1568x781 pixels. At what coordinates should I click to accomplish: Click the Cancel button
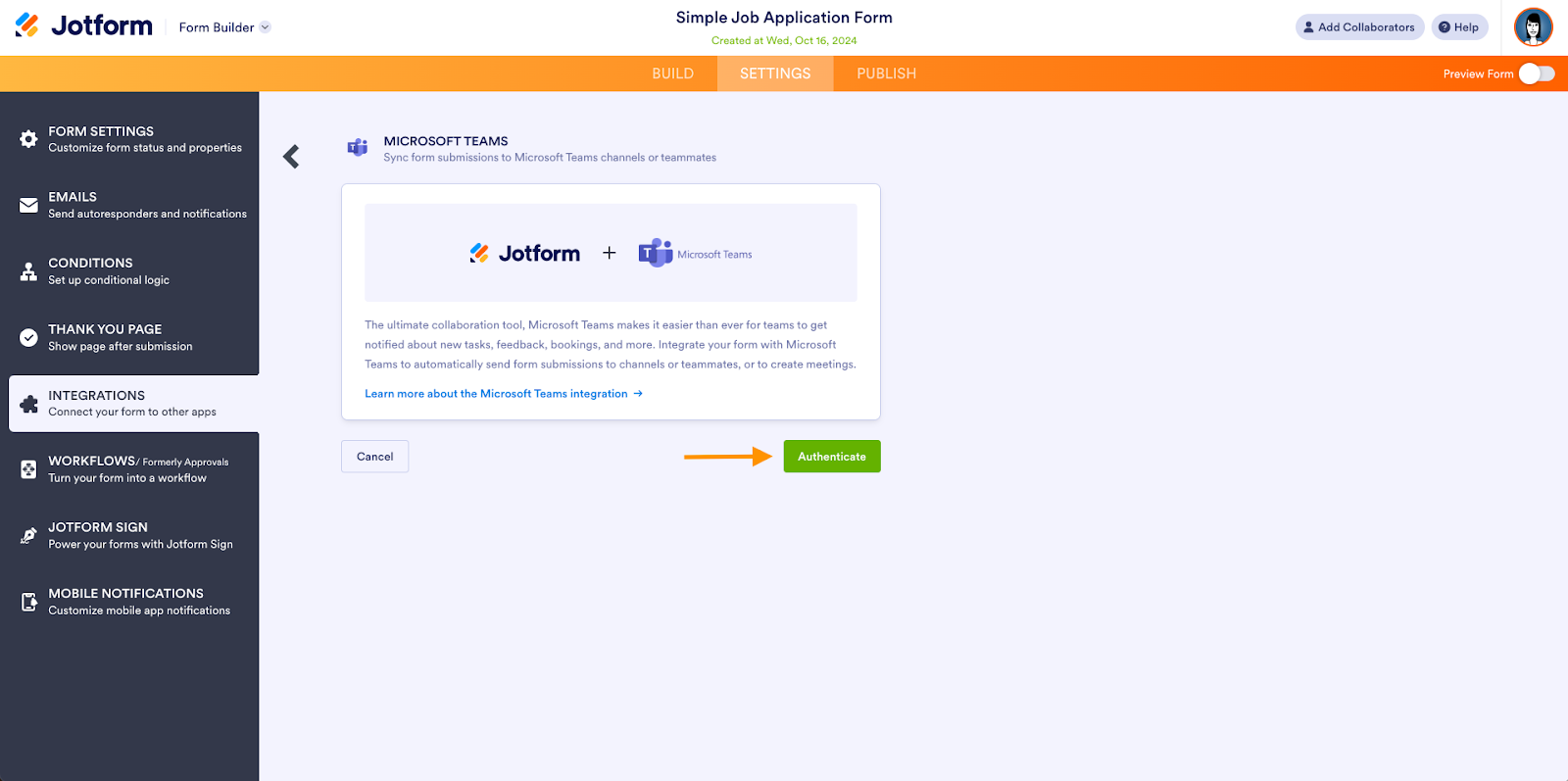[375, 457]
